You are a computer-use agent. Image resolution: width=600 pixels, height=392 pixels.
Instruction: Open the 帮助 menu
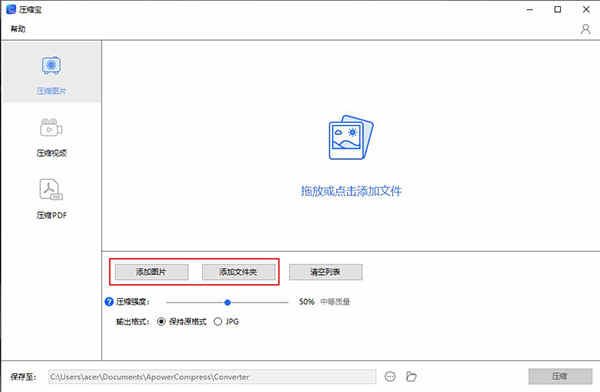click(x=18, y=29)
